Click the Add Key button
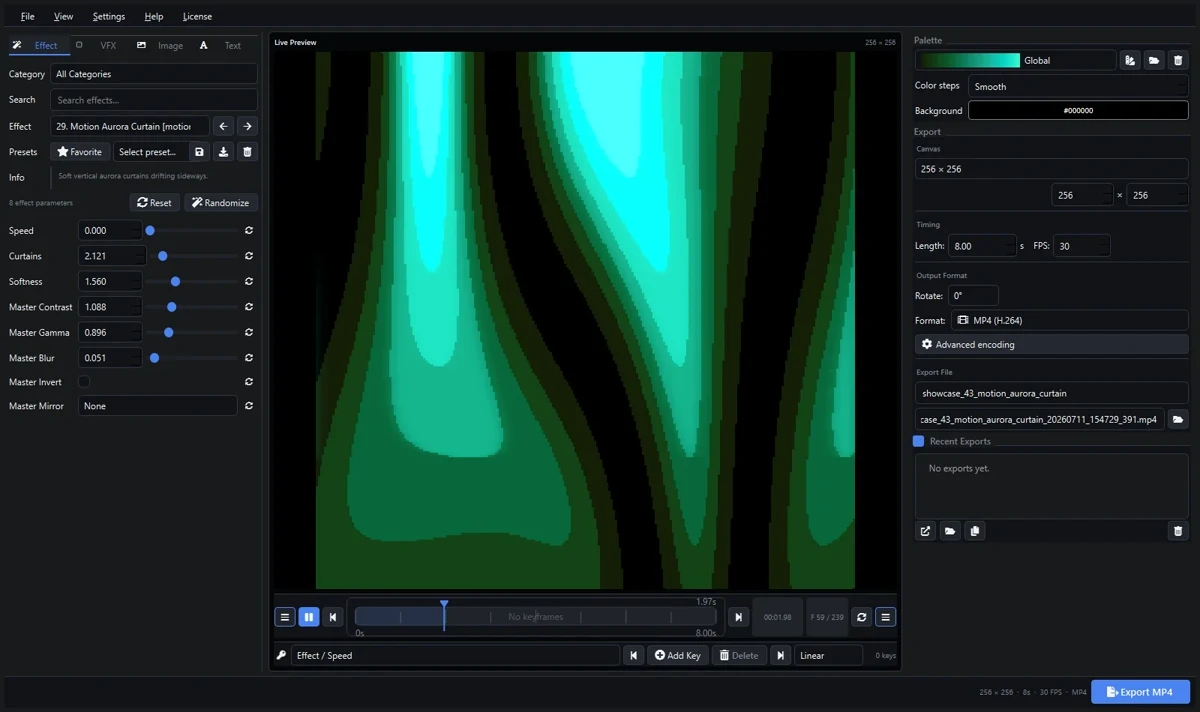This screenshot has width=1200, height=712. [677, 655]
